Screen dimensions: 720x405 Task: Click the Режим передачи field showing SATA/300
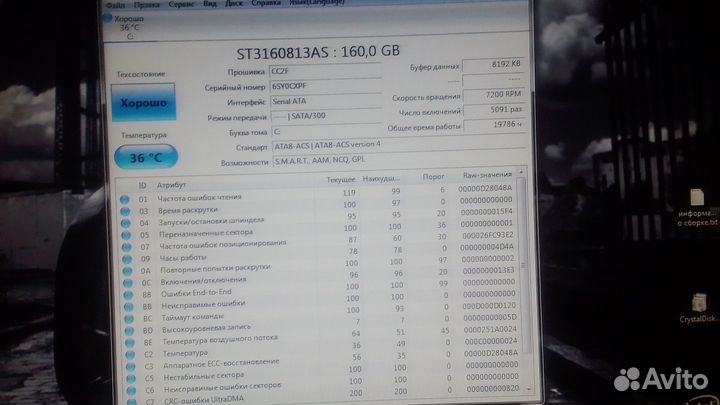pyautogui.click(x=327, y=116)
